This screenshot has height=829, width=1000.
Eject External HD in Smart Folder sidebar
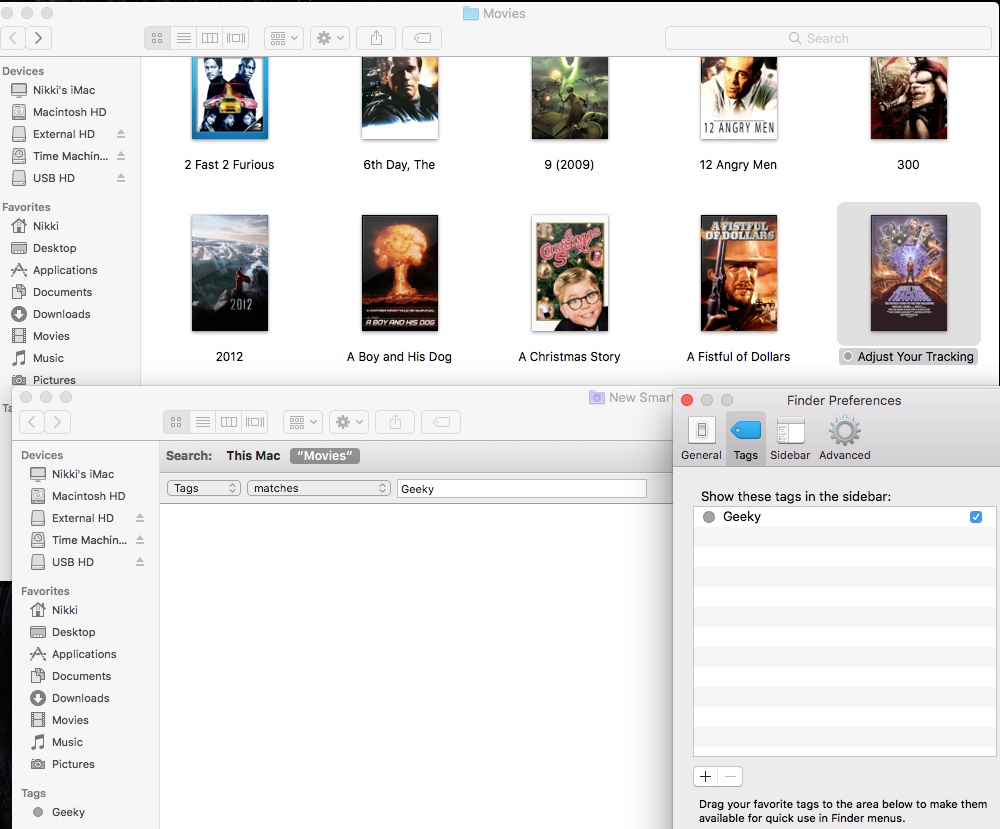click(x=140, y=518)
